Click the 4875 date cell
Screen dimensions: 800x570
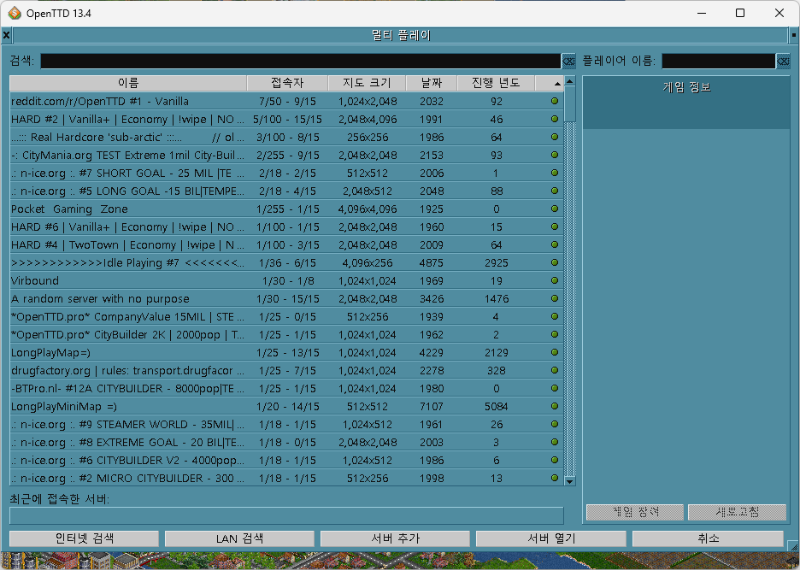pyautogui.click(x=432, y=263)
